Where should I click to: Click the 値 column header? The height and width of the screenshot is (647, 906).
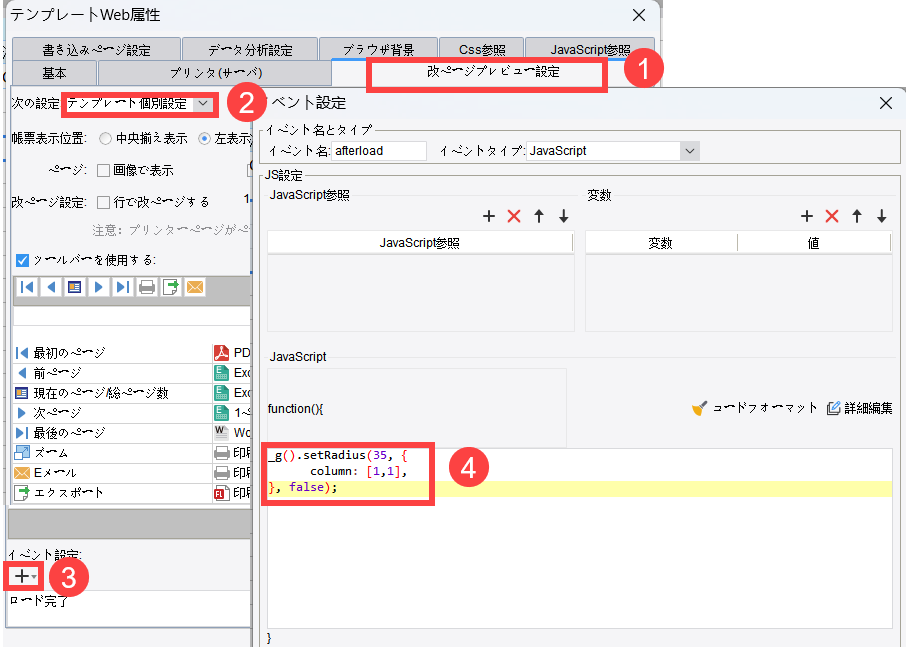[814, 243]
